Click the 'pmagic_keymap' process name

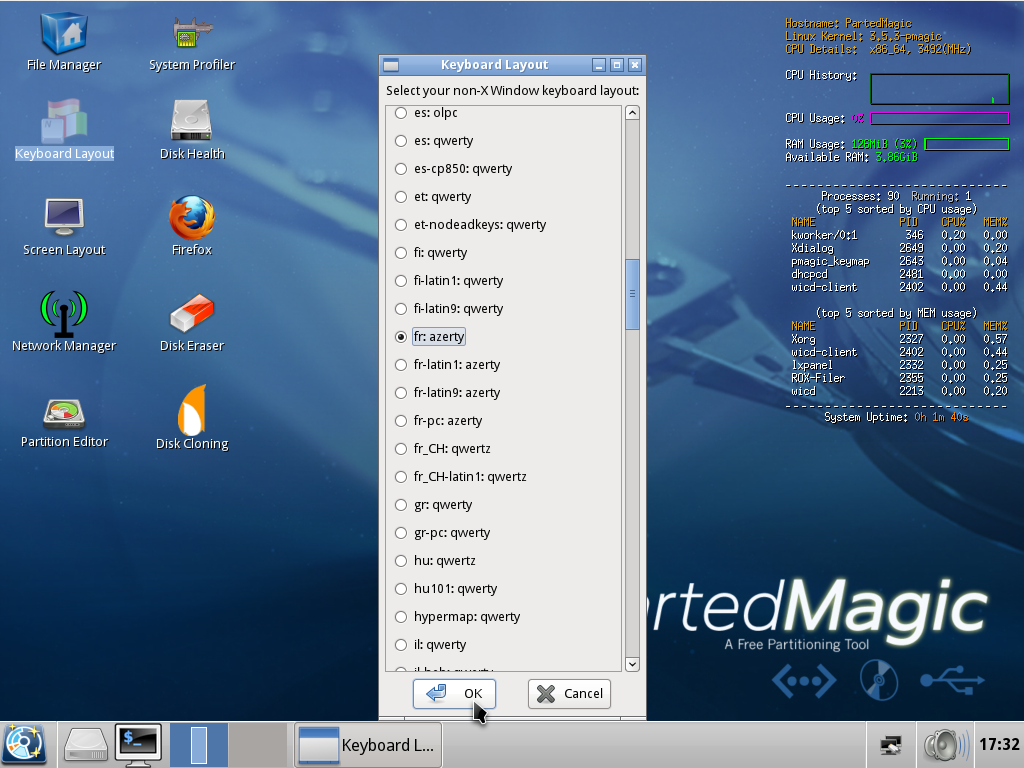click(830, 261)
